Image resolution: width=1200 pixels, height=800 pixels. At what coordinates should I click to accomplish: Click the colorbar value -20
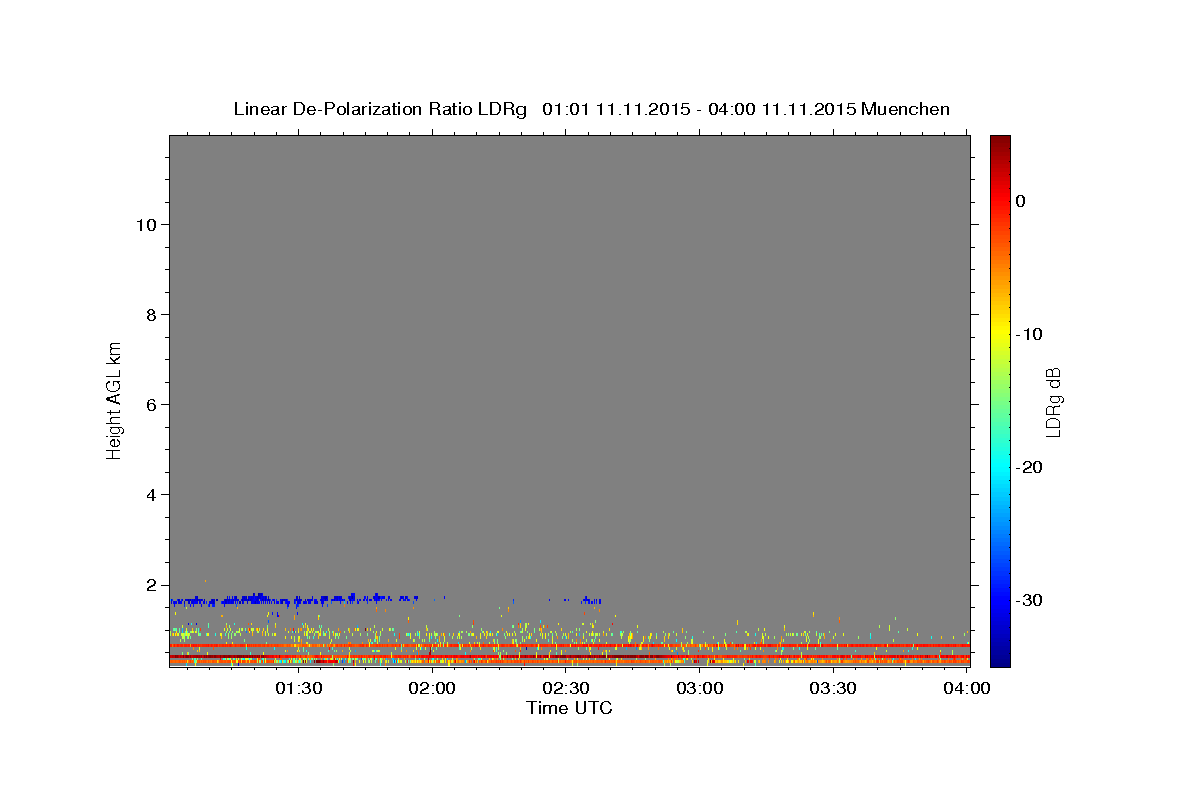(1030, 467)
